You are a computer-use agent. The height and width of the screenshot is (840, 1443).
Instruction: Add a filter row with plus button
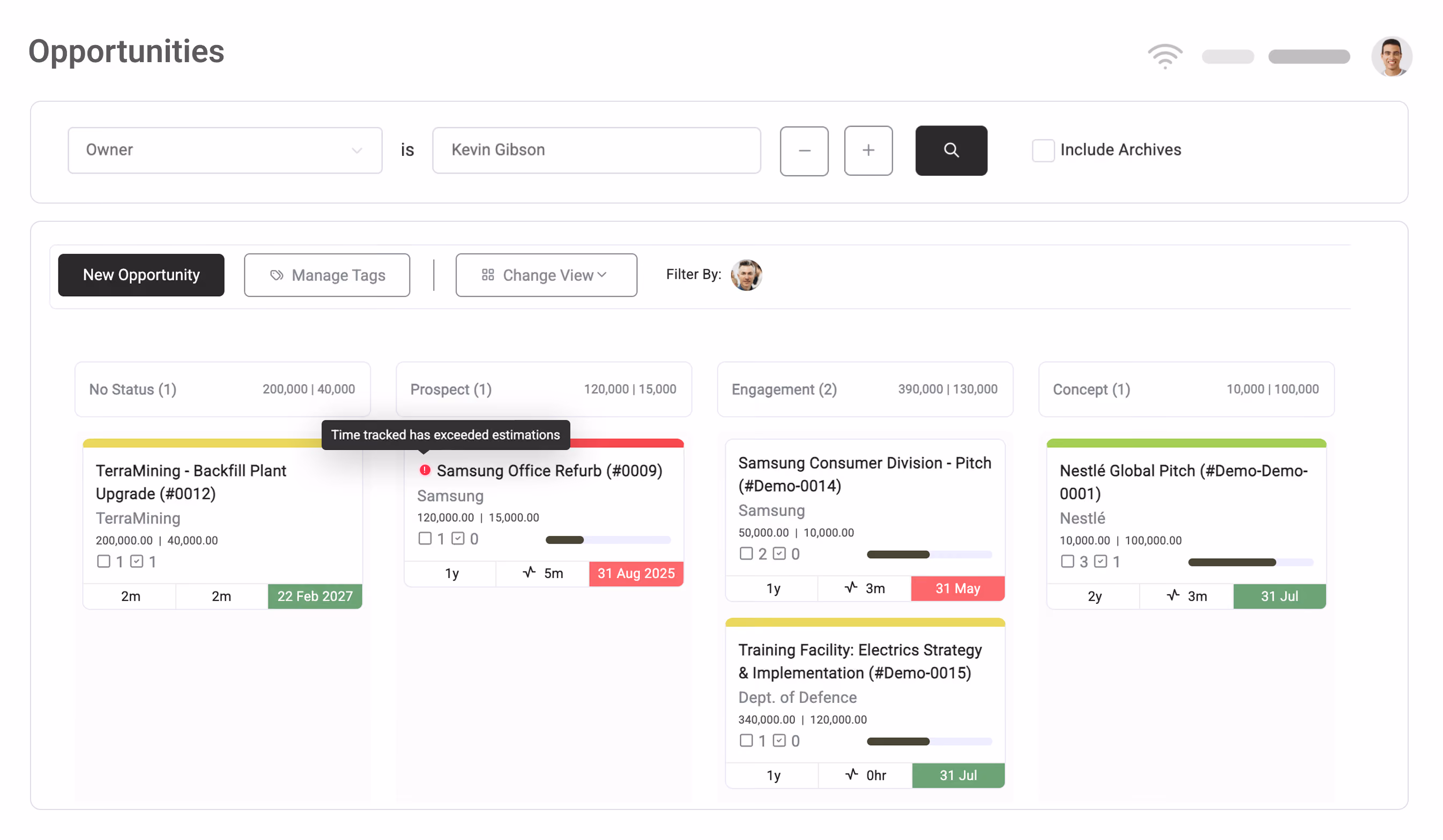click(x=868, y=151)
